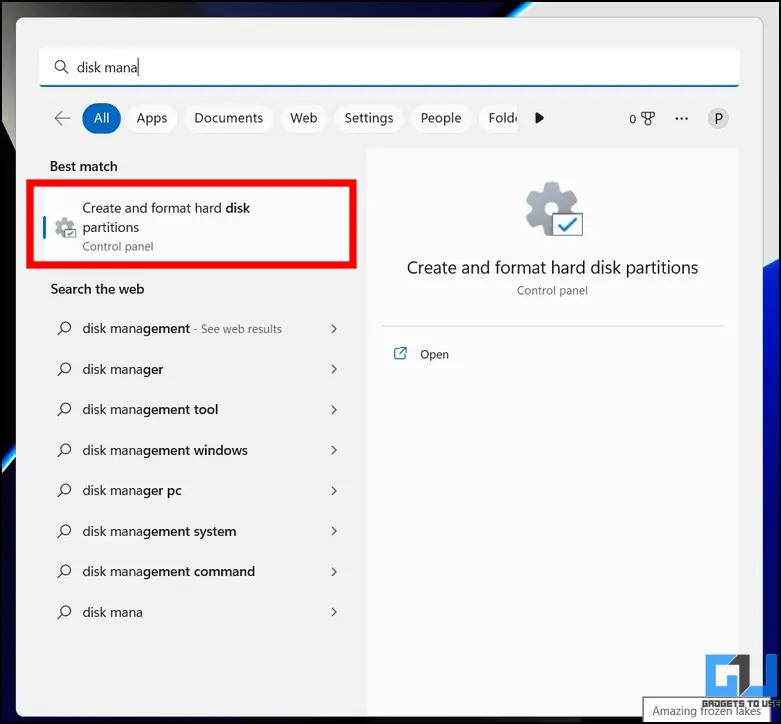This screenshot has width=781, height=724.
Task: Go back using the left arrow icon
Action: [x=62, y=119]
